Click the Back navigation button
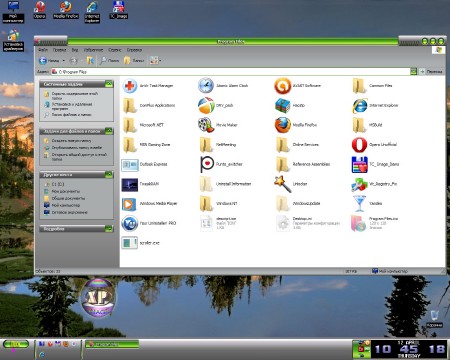The image size is (450, 360). (x=49, y=61)
